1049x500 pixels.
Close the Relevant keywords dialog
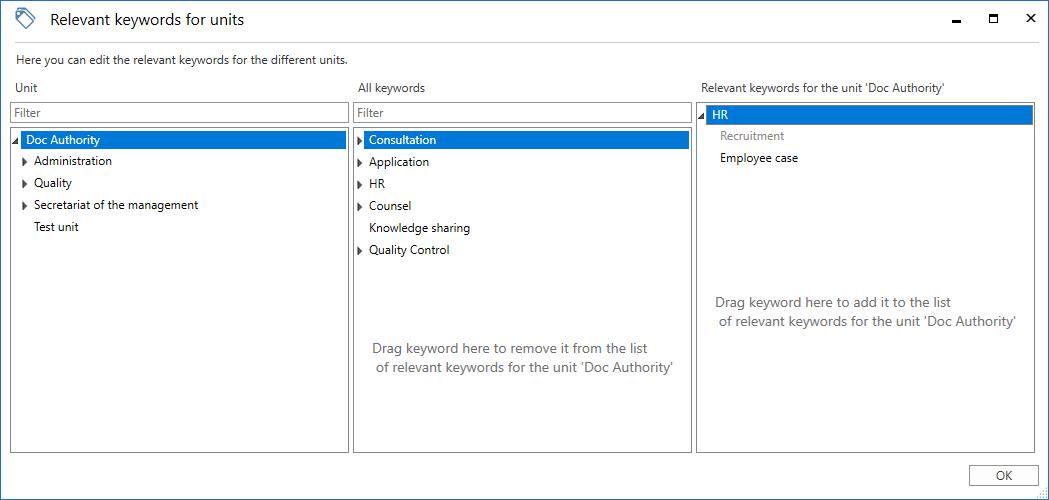[1030, 19]
